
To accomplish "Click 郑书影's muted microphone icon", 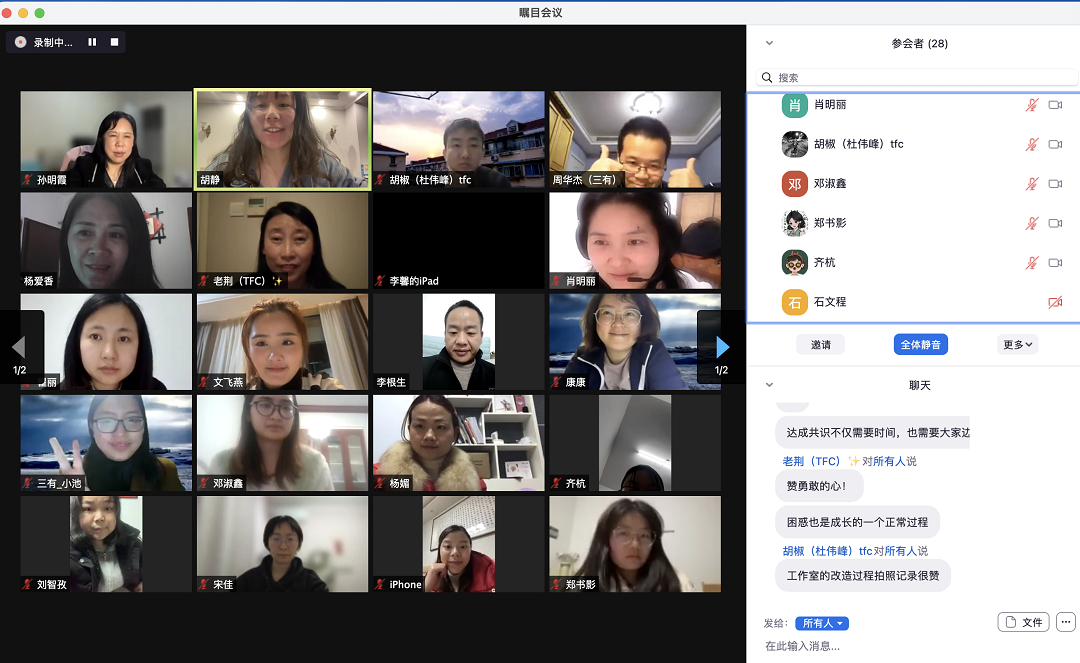I will tap(1032, 223).
